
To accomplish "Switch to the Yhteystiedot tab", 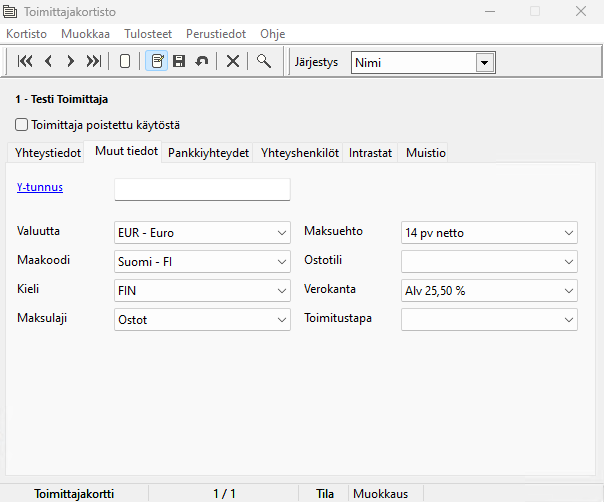I will tap(48, 153).
